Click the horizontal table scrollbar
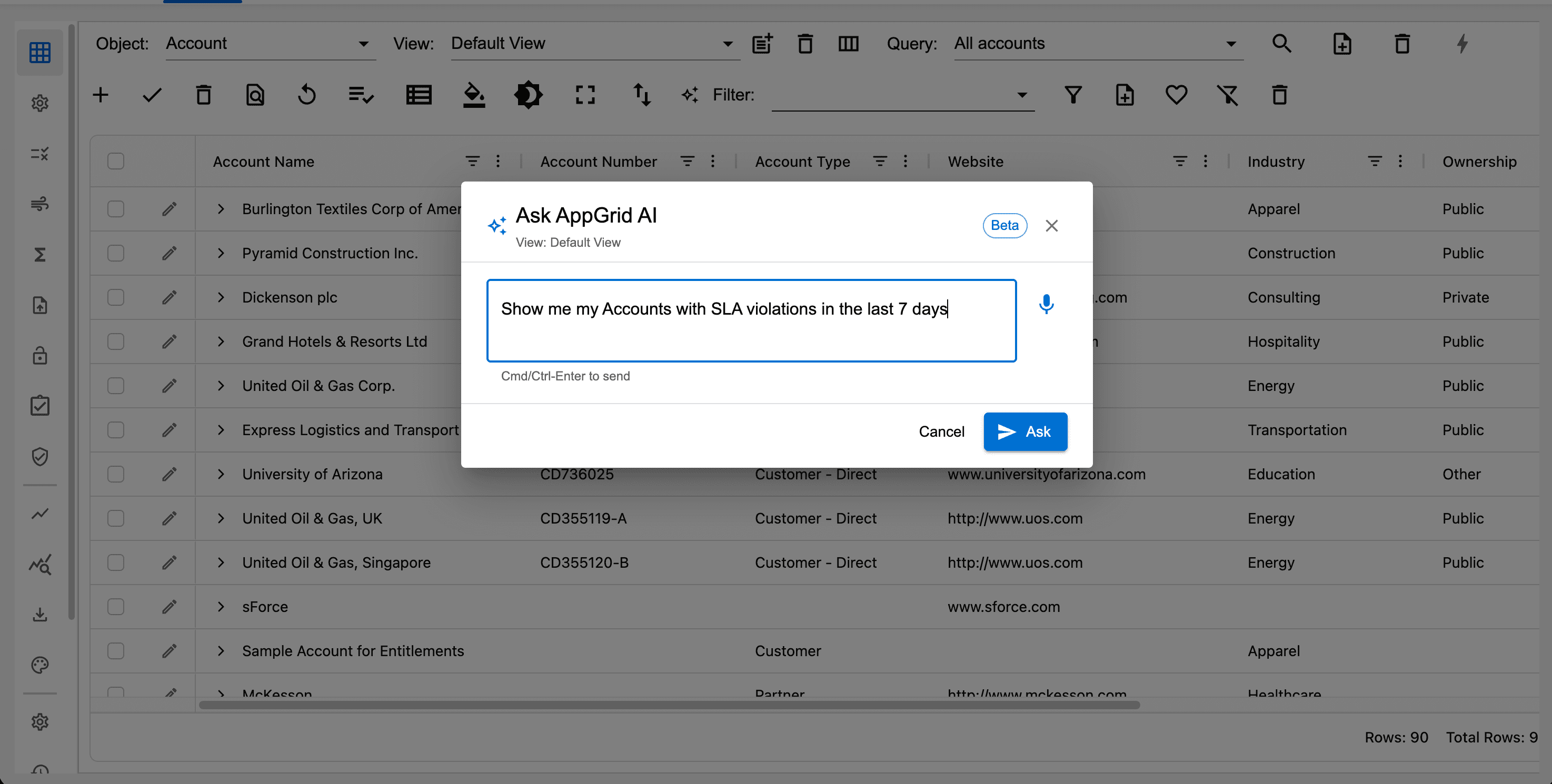The width and height of the screenshot is (1552, 784). tap(669, 705)
